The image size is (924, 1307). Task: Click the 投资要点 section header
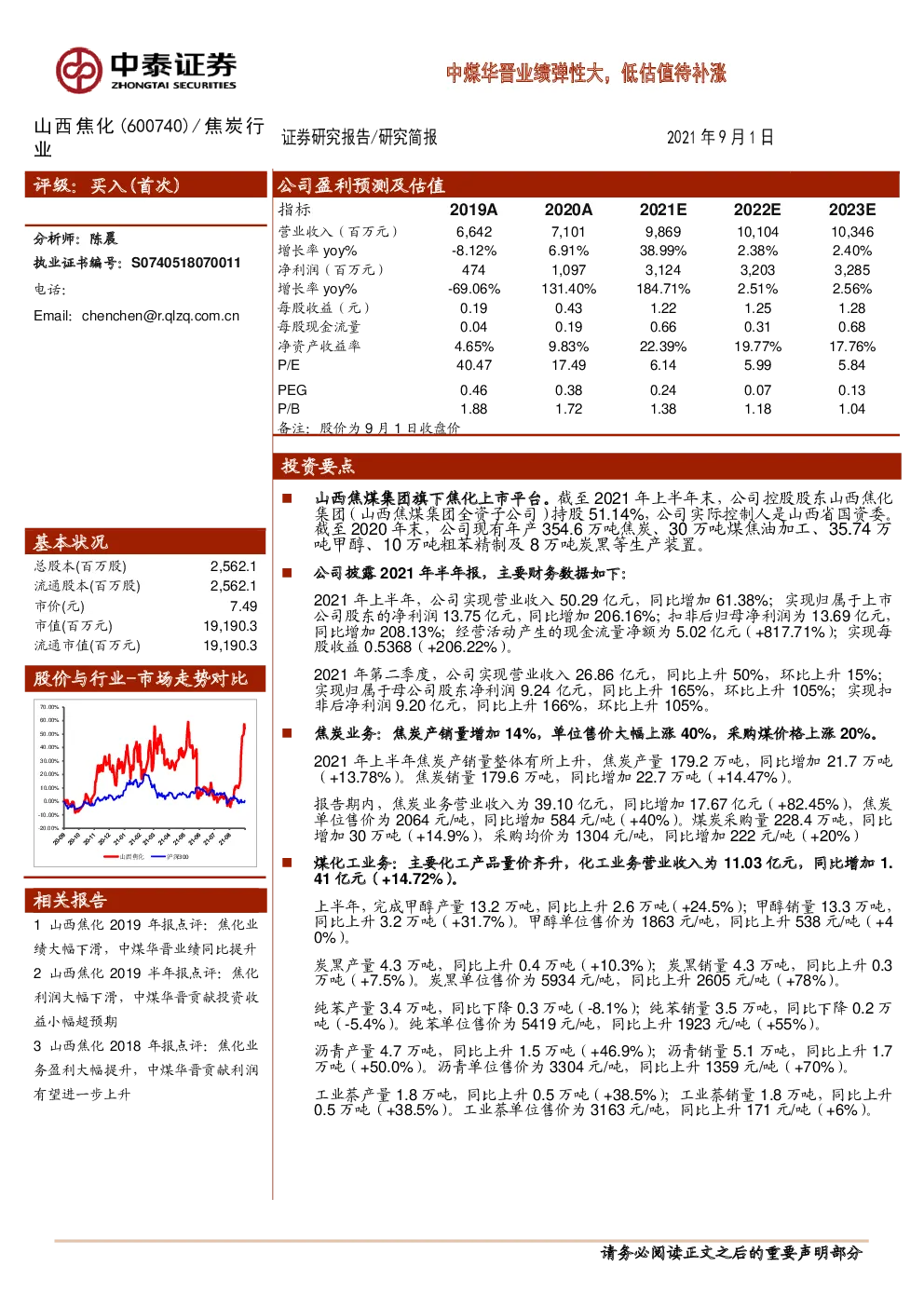[587, 466]
